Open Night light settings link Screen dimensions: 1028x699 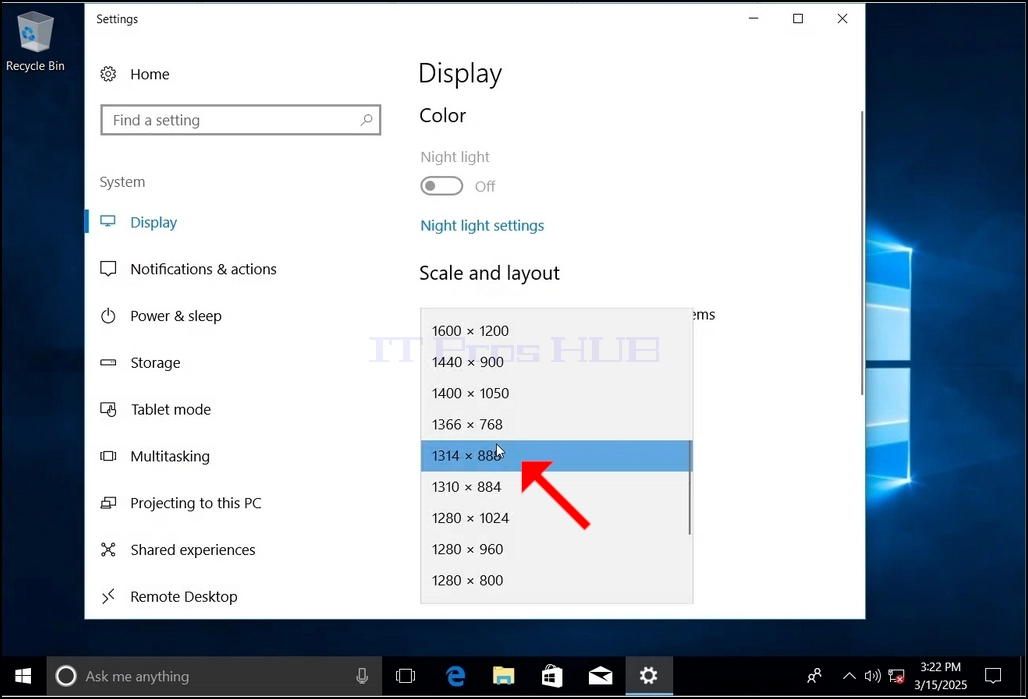(482, 226)
